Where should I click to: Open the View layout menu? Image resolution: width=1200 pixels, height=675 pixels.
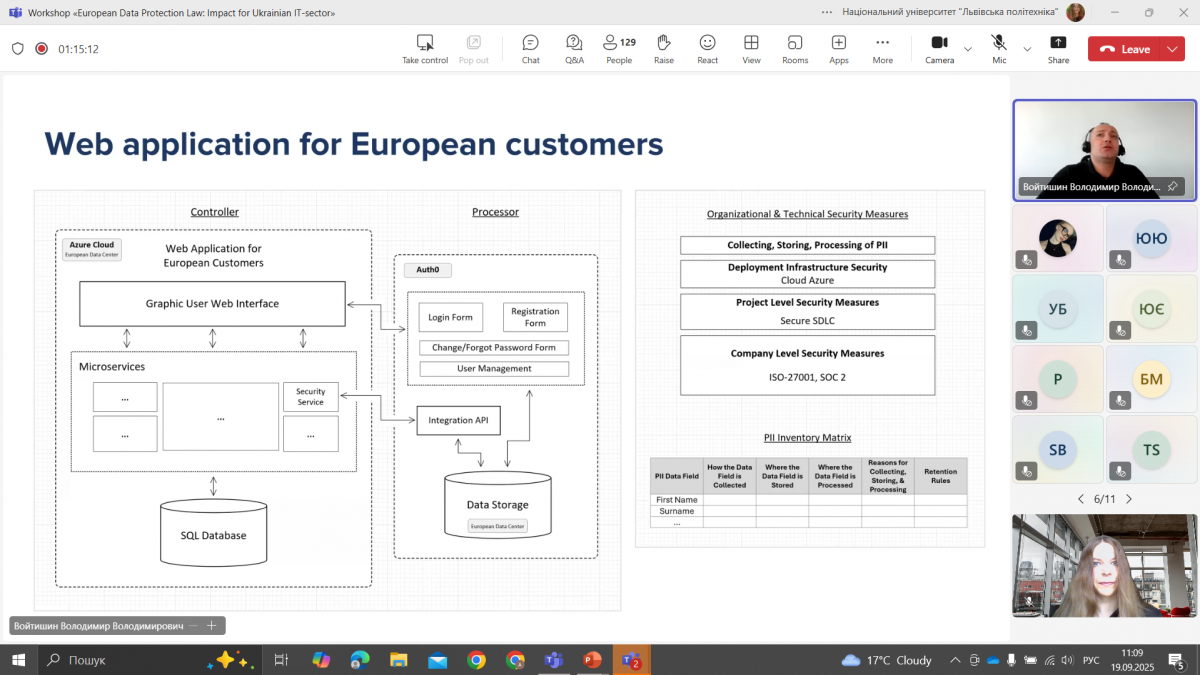[751, 49]
